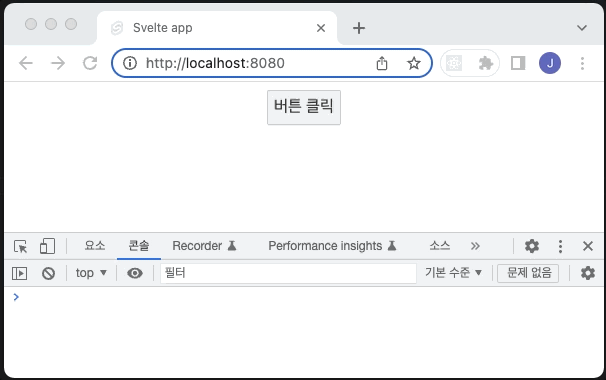Click the console prompt line
606x380 pixels.
pos(304,297)
